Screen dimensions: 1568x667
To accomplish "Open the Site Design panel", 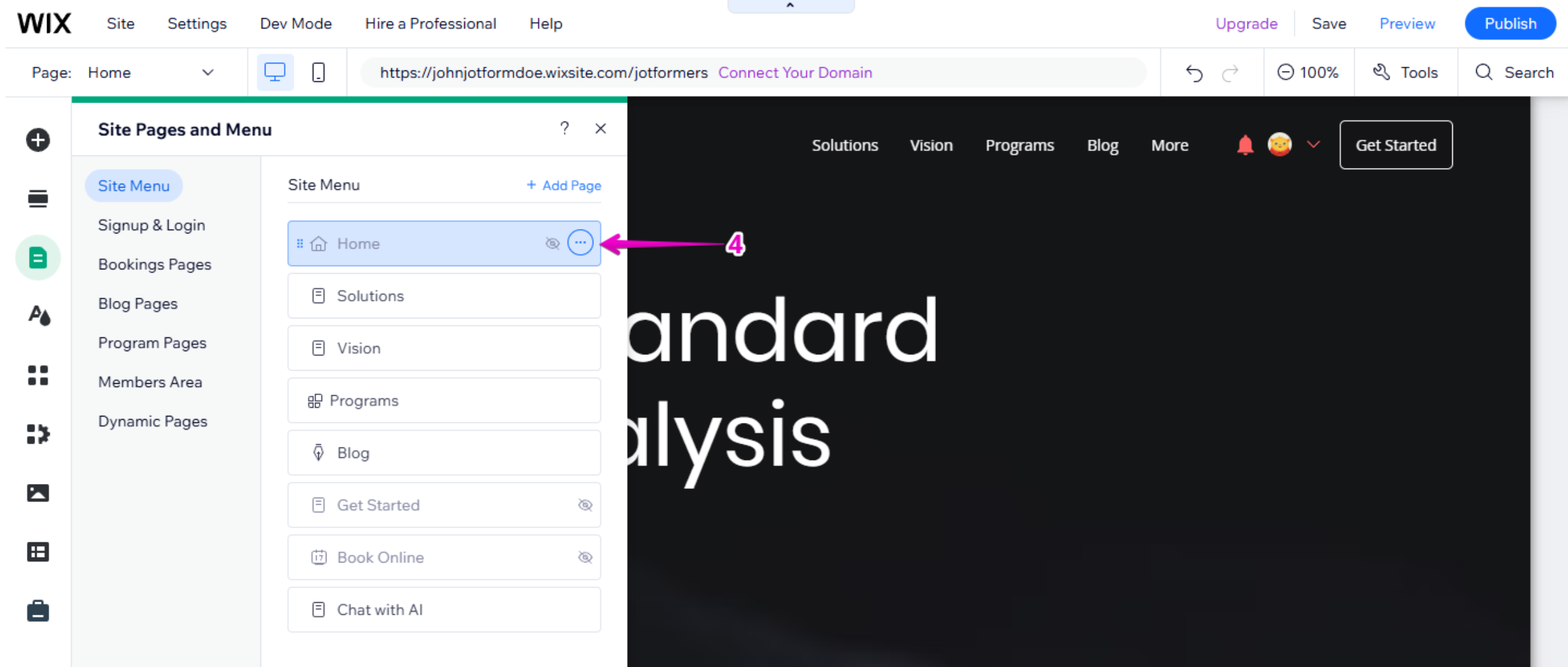I will click(38, 317).
